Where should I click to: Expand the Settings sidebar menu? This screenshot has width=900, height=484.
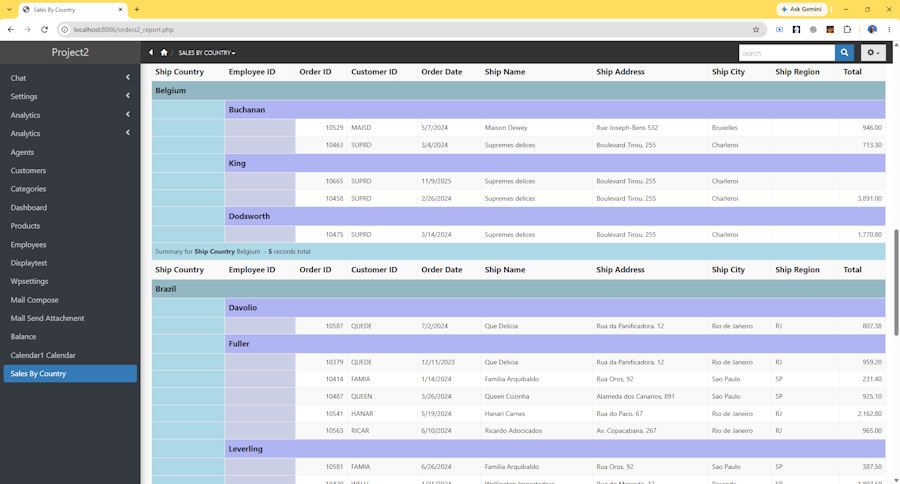[x=70, y=96]
